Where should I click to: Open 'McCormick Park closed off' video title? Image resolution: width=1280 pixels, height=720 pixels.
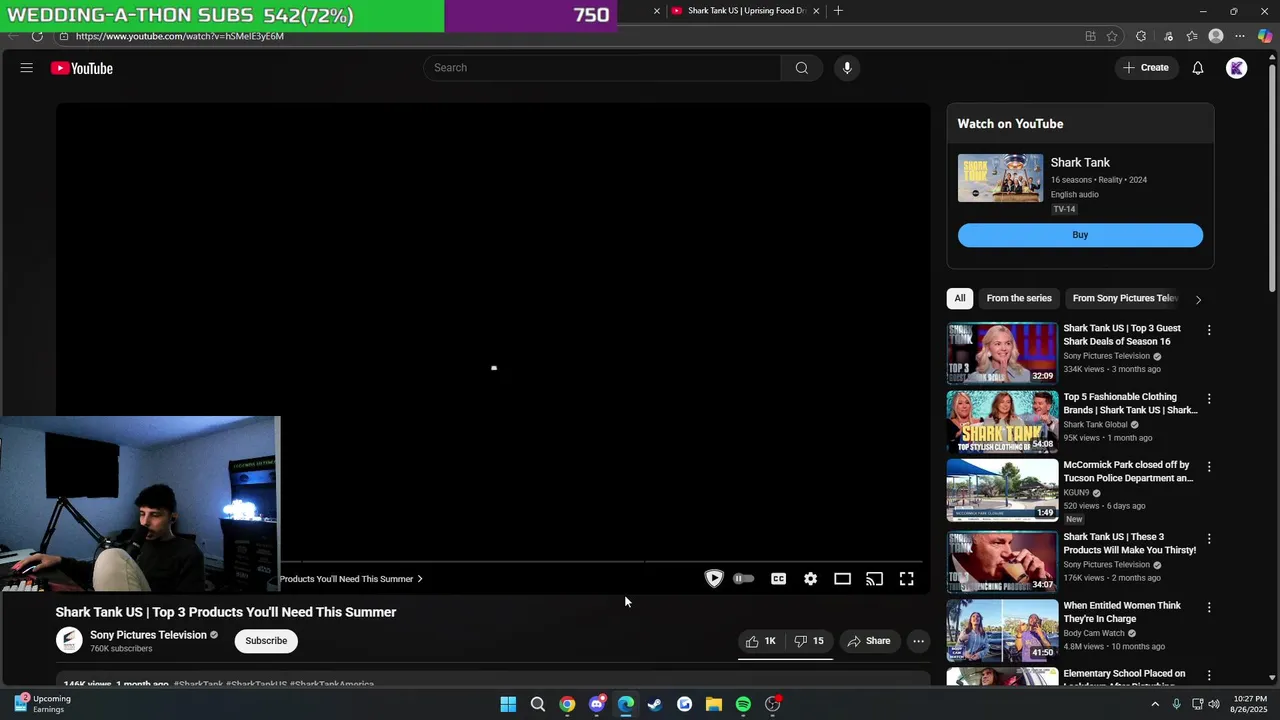coord(1128,471)
